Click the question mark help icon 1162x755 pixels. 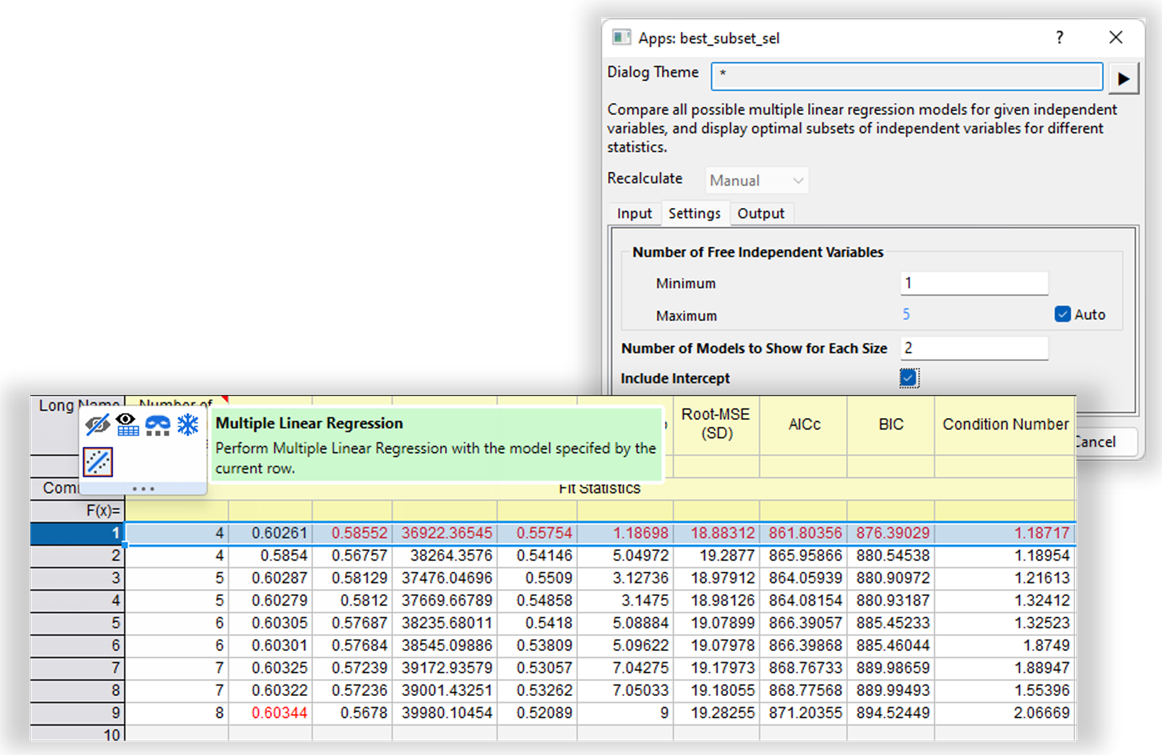point(1060,37)
